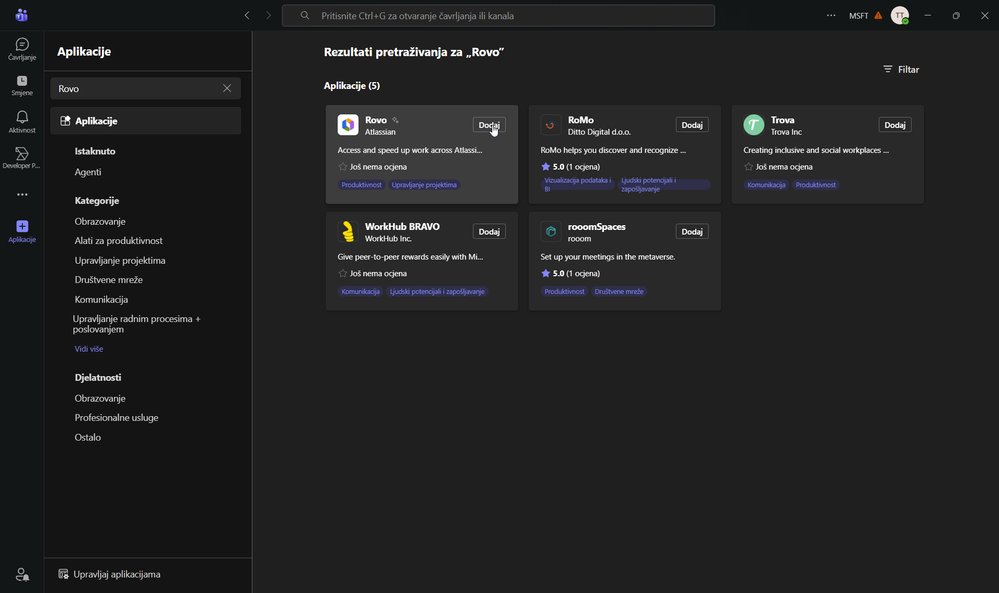Select Upravljanje radnim procesima + poslovanjem
Screen dimensions: 999x593
pos(136,324)
